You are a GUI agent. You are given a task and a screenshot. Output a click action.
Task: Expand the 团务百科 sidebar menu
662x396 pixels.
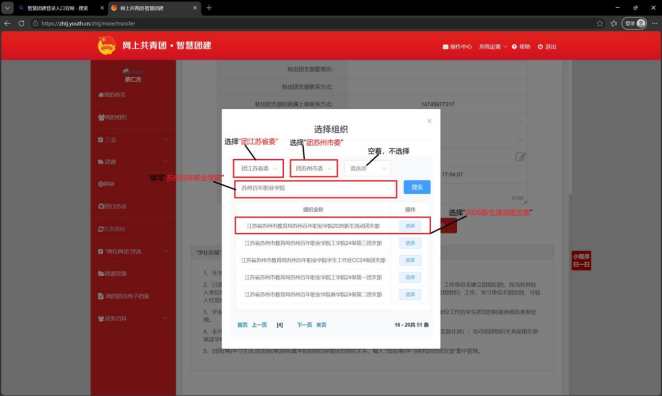tap(133, 318)
